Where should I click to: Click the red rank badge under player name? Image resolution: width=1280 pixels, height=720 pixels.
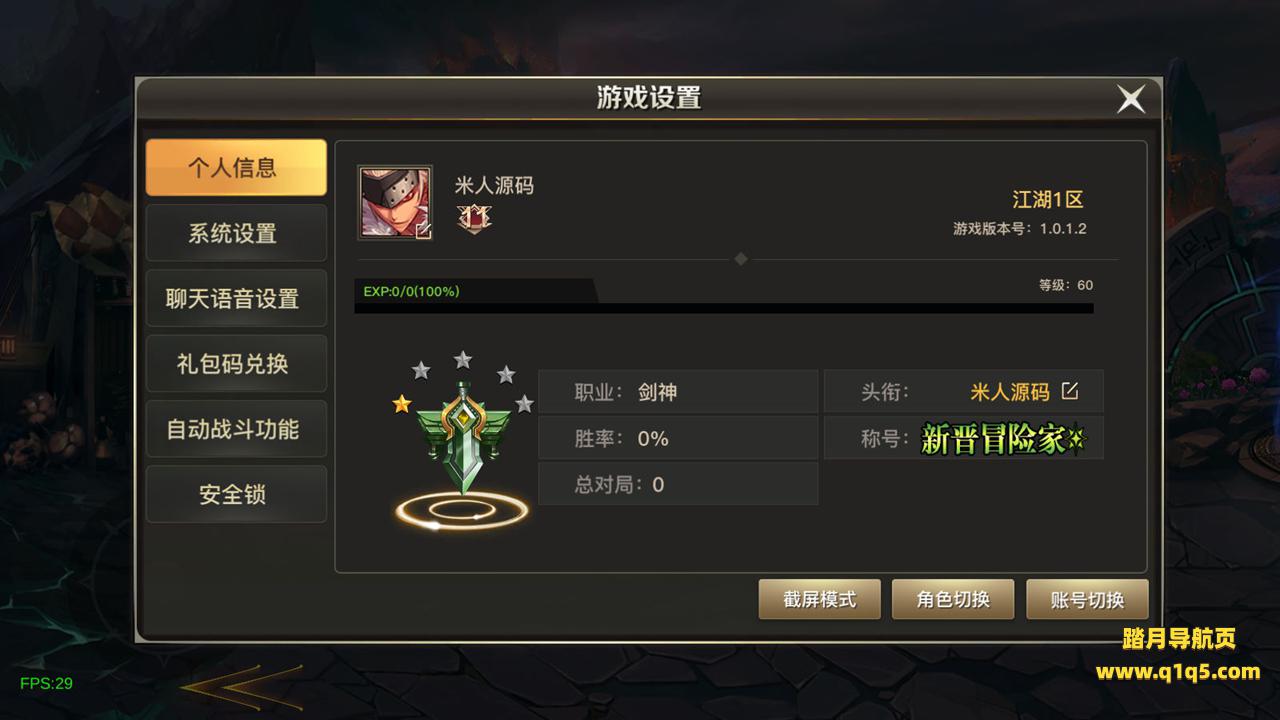click(474, 217)
